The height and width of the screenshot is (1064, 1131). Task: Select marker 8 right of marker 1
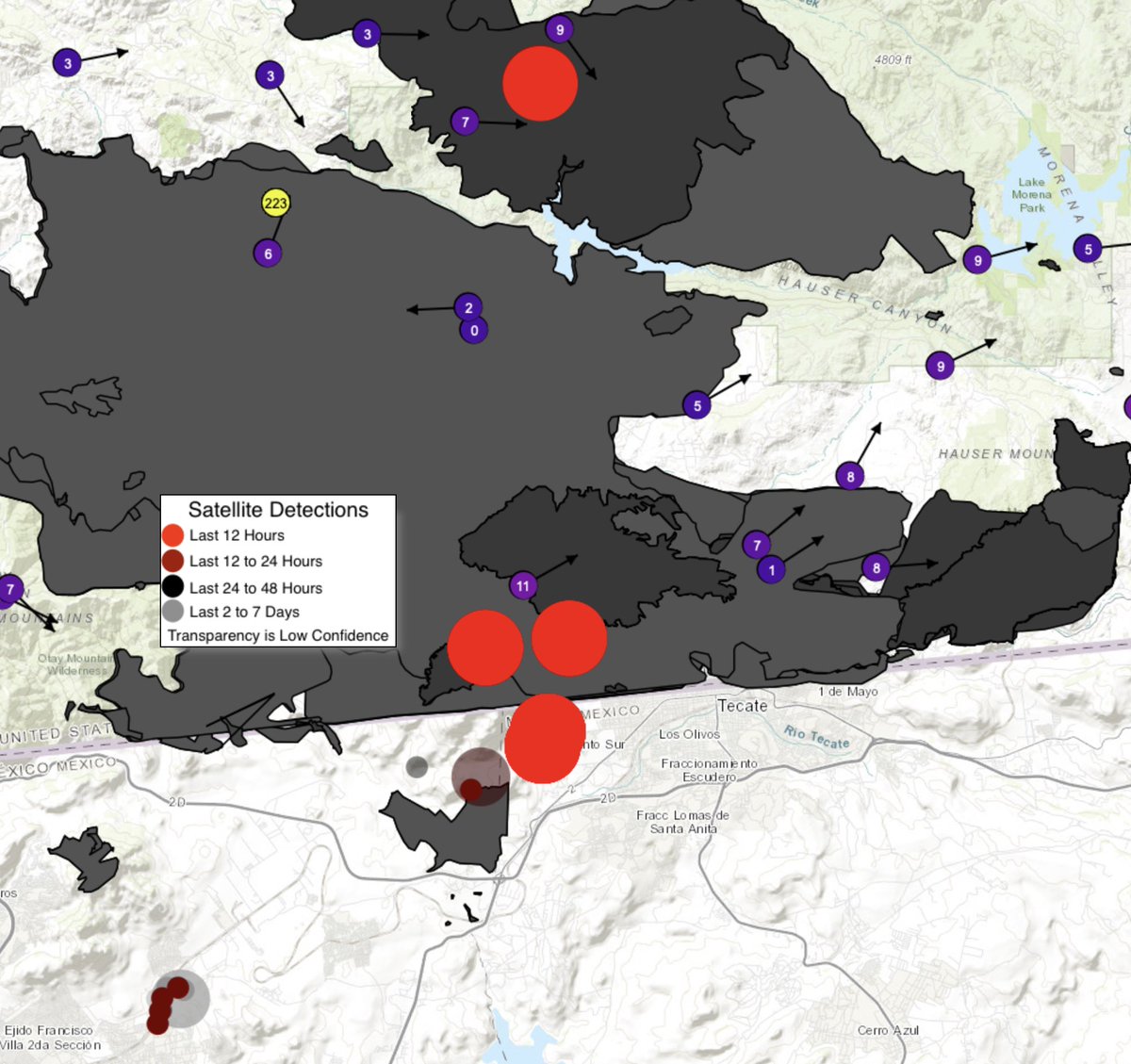pyautogui.click(x=877, y=567)
